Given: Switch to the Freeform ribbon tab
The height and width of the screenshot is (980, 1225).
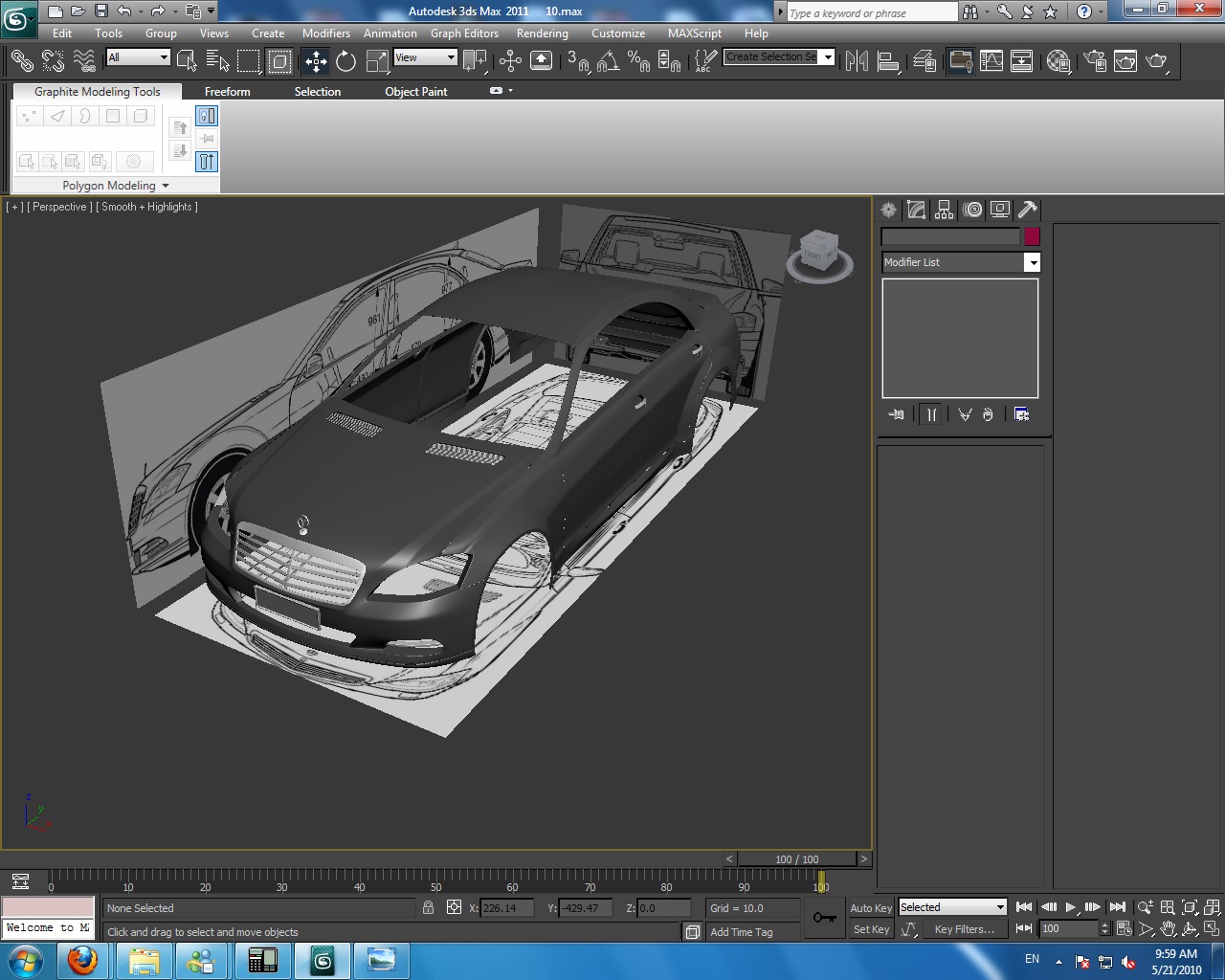Looking at the screenshot, I should tap(228, 92).
